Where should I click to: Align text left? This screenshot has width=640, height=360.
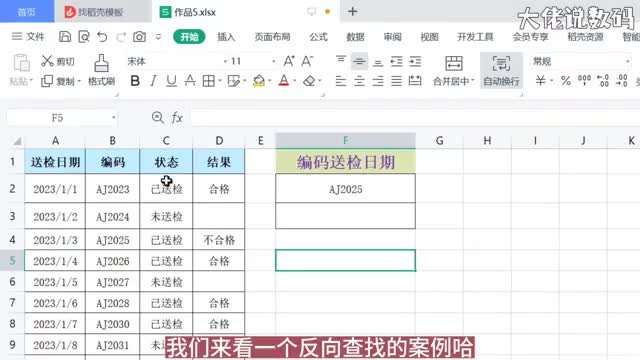pyautogui.click(x=341, y=81)
